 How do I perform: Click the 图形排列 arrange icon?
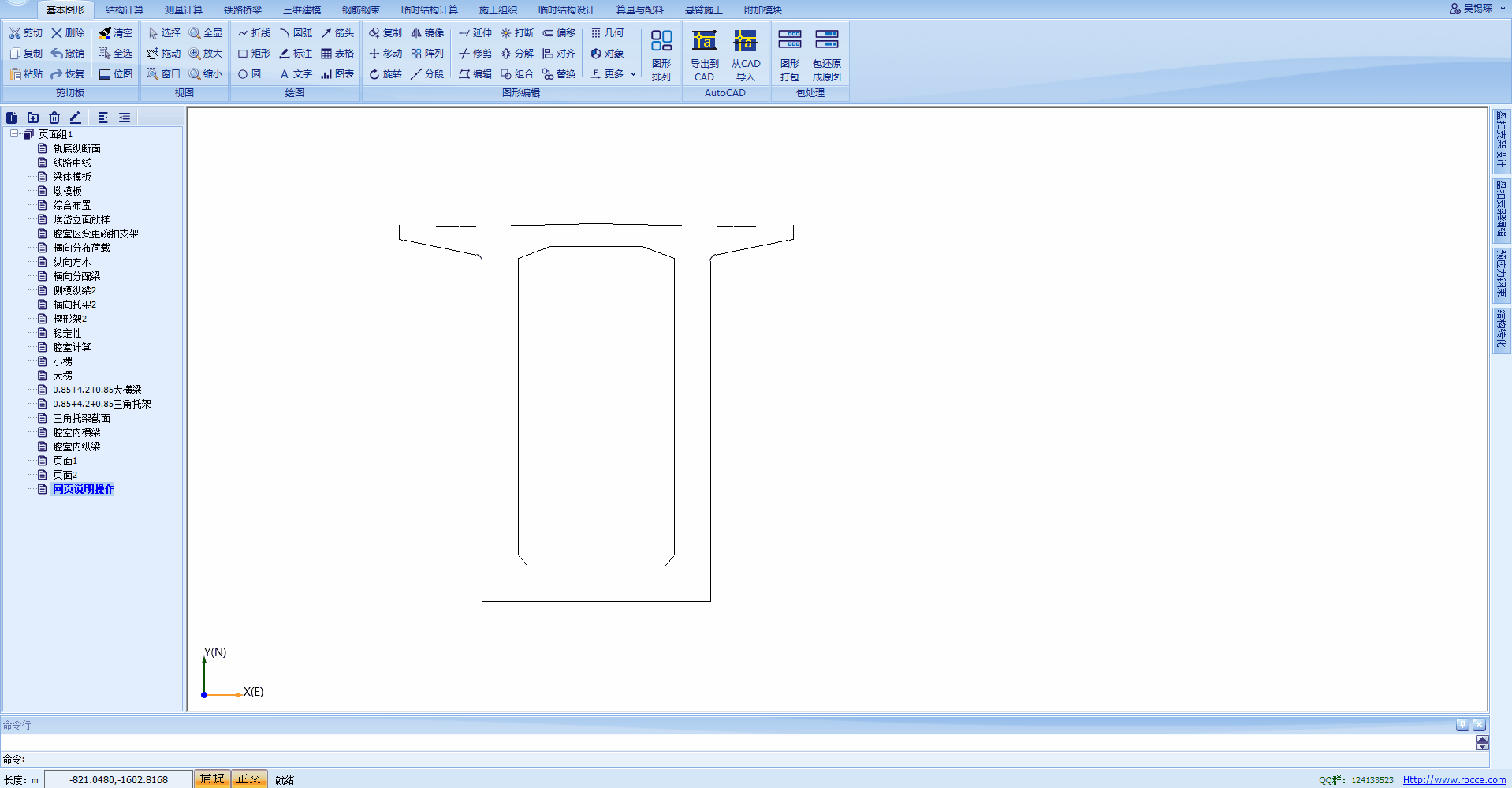[x=661, y=55]
